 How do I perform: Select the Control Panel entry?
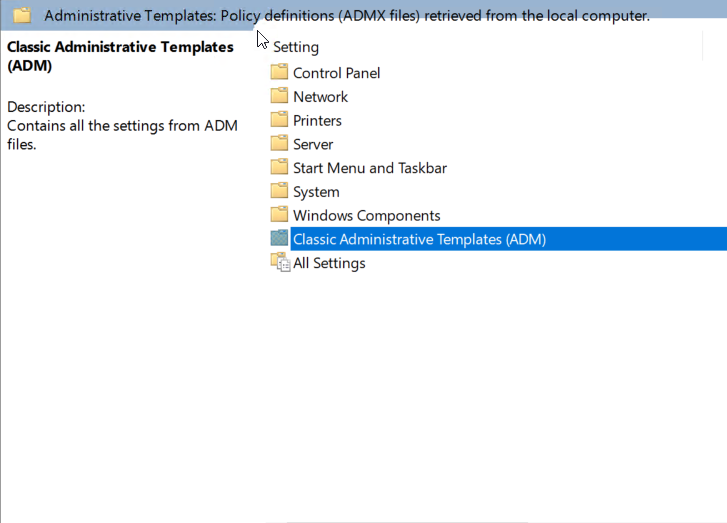point(337,73)
